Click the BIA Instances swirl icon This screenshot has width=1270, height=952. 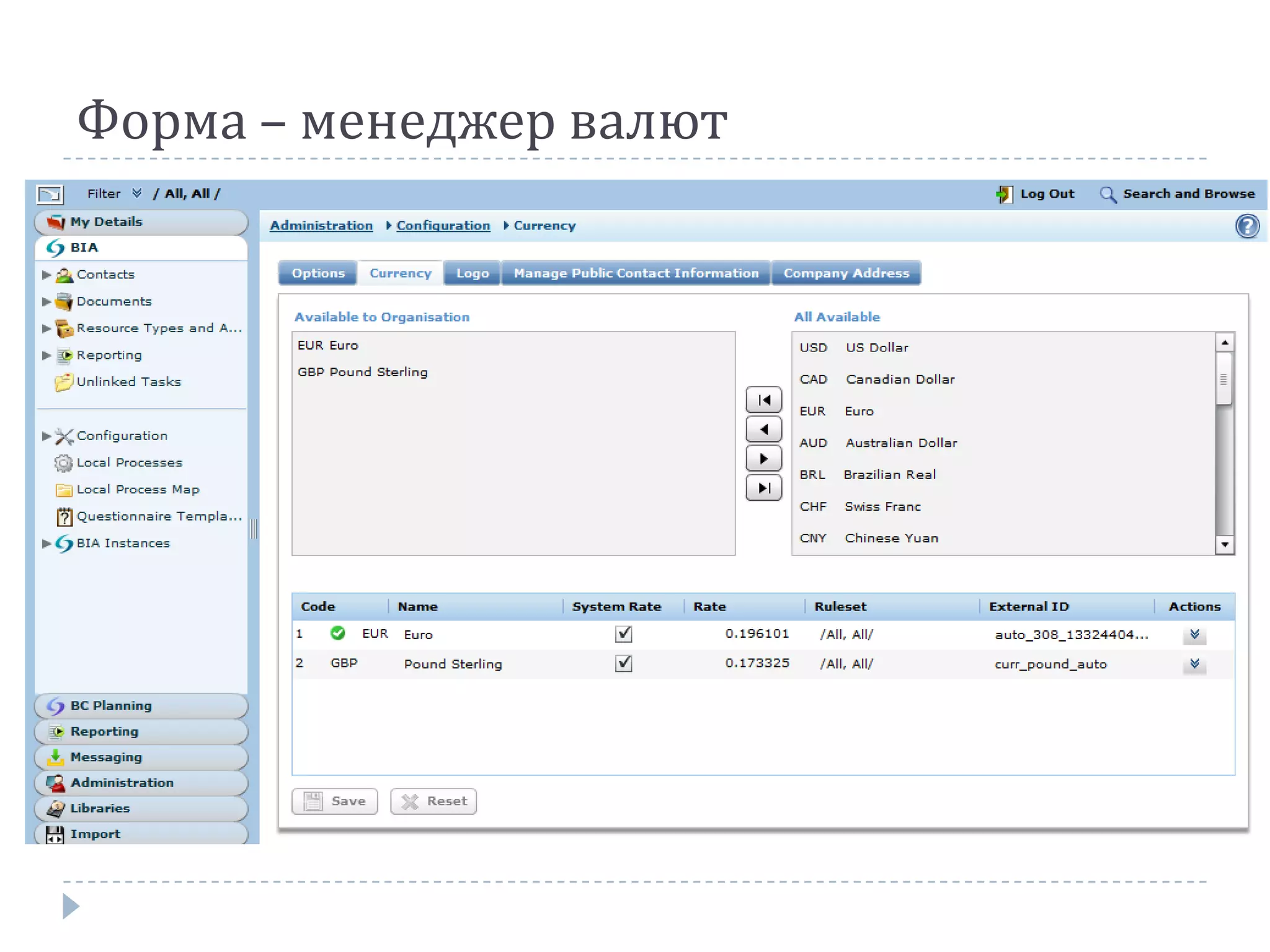point(64,544)
